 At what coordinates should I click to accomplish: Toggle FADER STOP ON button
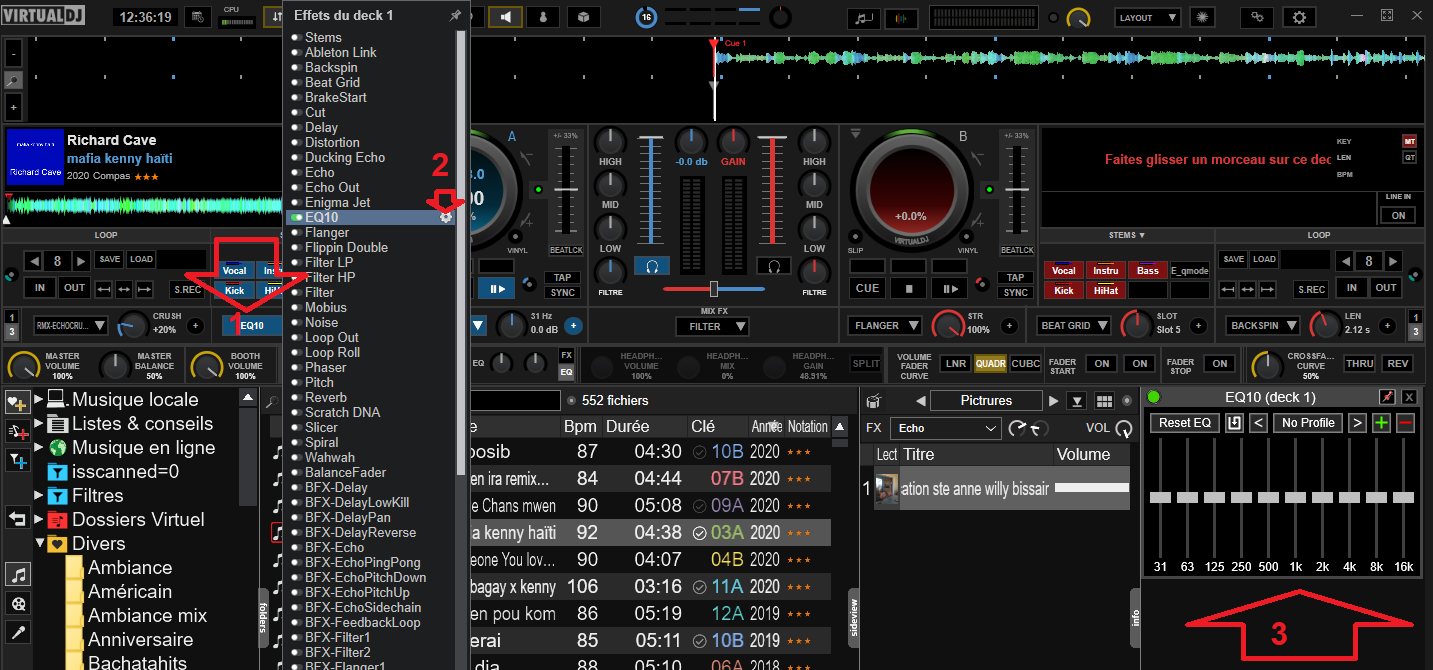point(1219,364)
